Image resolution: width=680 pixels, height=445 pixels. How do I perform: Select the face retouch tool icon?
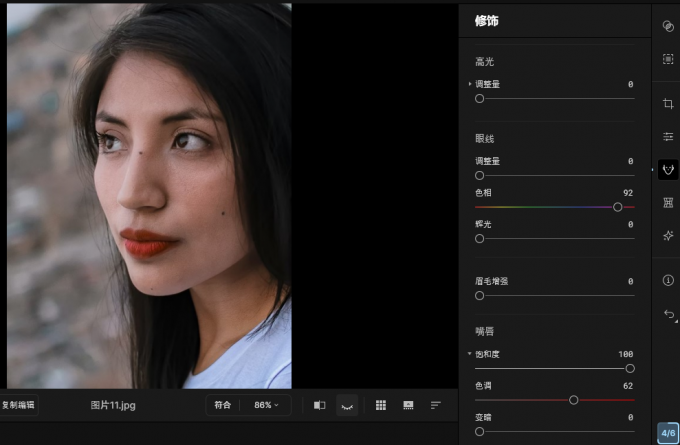[x=668, y=169]
